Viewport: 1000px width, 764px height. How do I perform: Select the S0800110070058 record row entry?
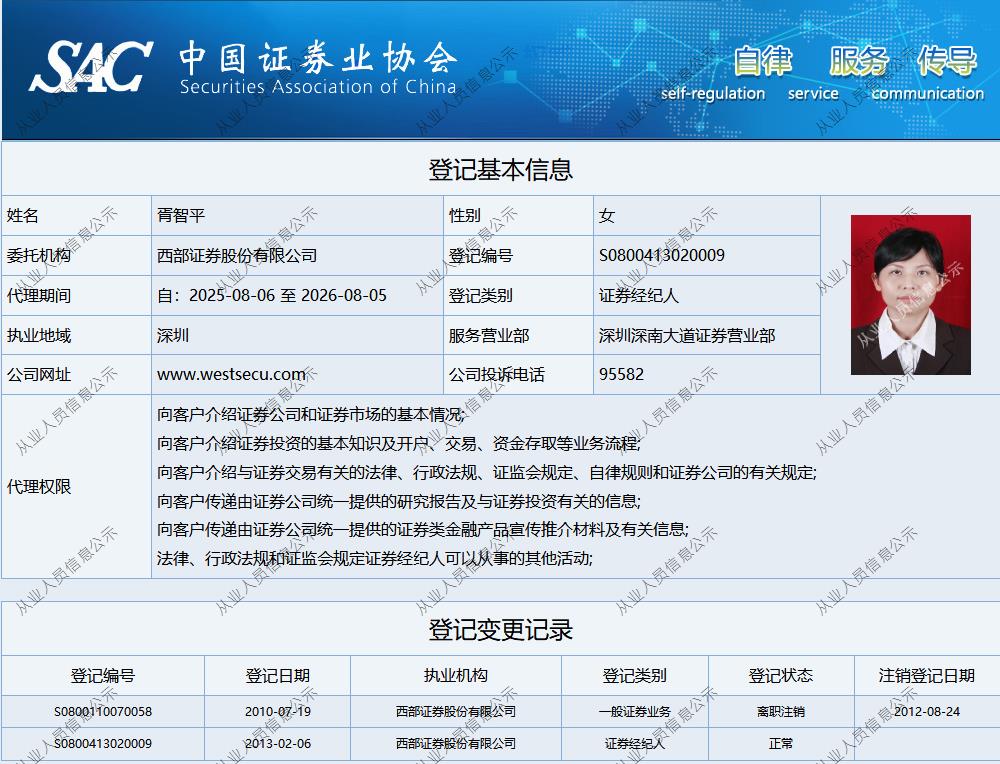tap(103, 712)
